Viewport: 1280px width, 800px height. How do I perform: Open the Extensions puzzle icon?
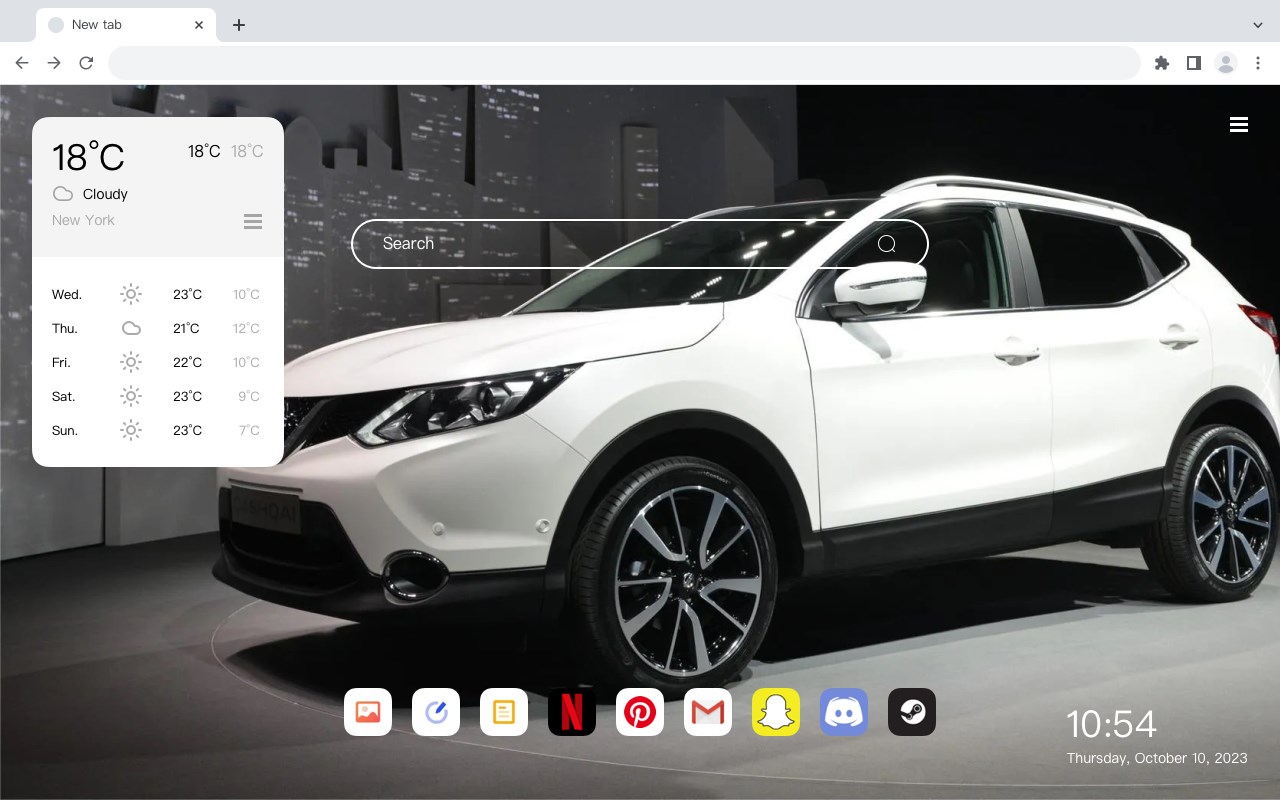coord(1161,63)
